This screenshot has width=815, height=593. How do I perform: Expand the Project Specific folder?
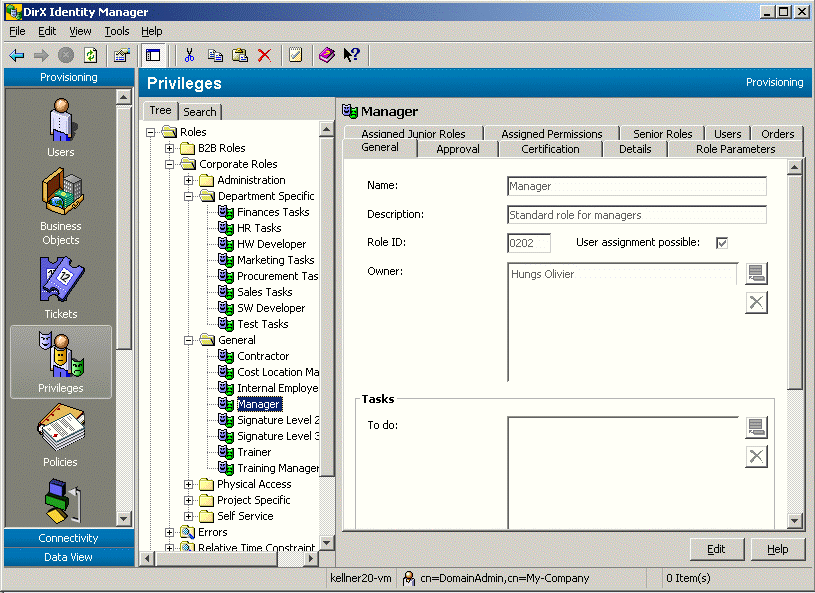186,499
